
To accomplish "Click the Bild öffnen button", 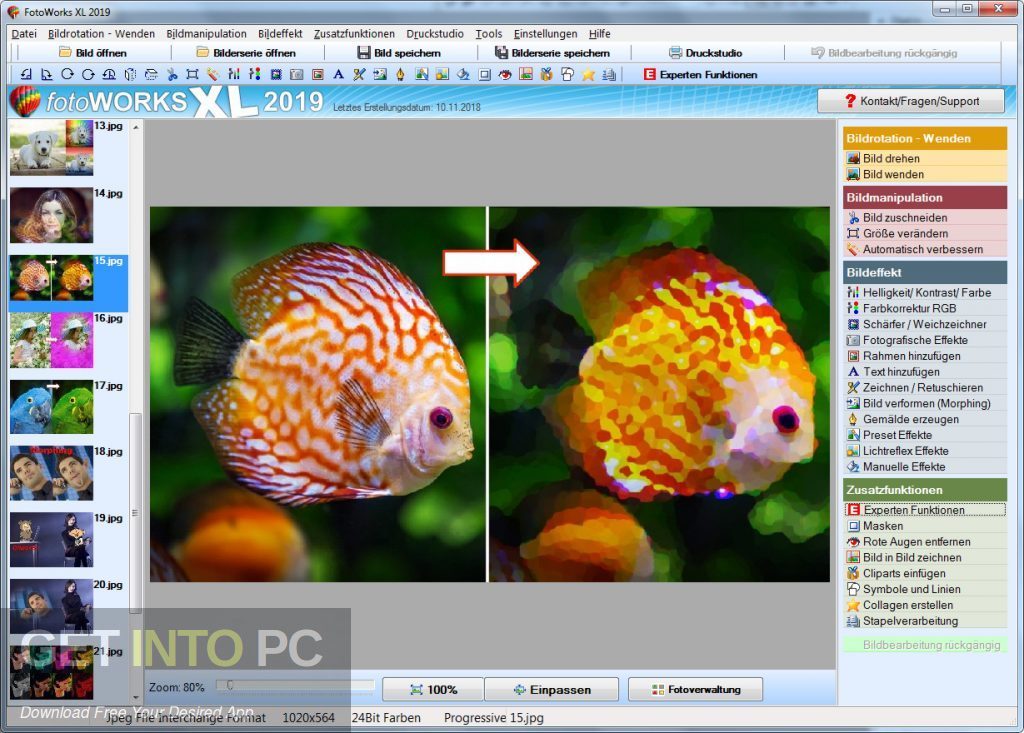I will (x=92, y=53).
